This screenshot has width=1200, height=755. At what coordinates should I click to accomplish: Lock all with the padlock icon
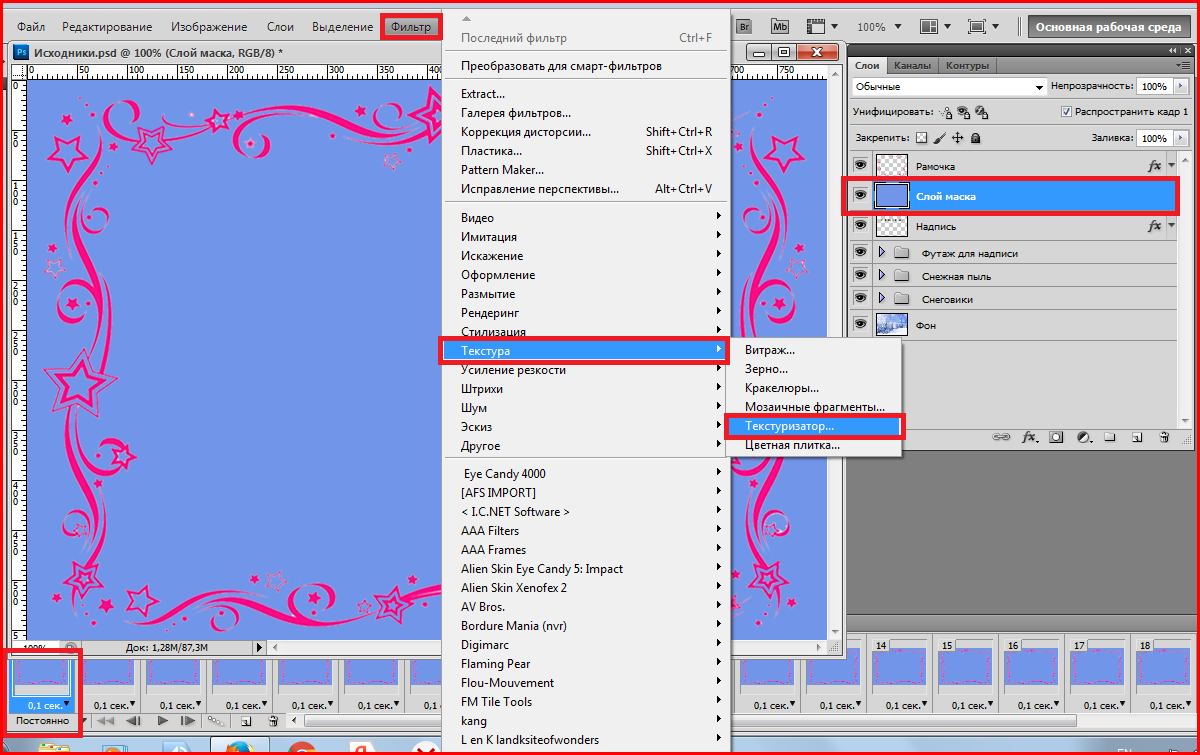[x=975, y=138]
